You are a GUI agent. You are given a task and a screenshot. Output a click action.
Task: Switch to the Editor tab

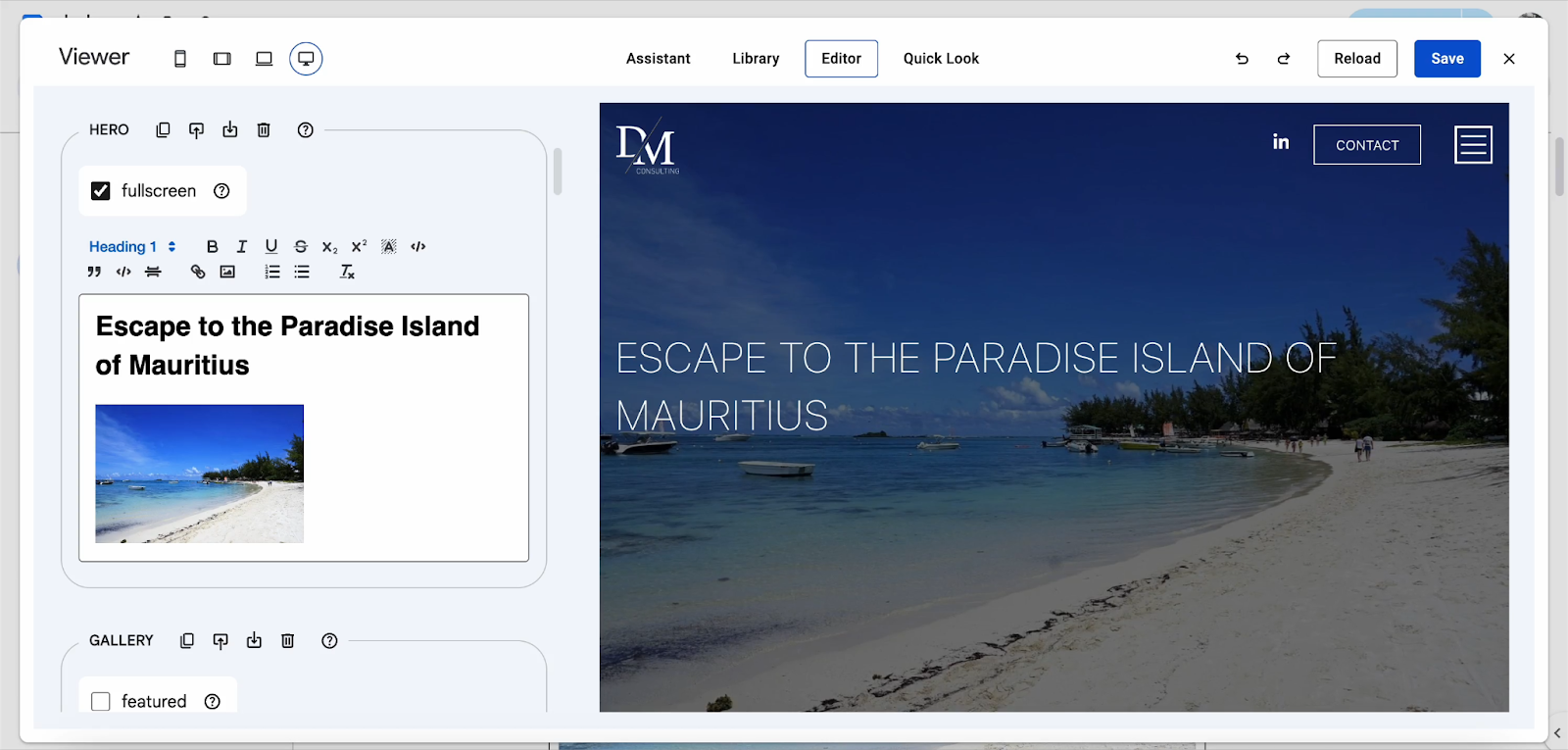click(842, 59)
